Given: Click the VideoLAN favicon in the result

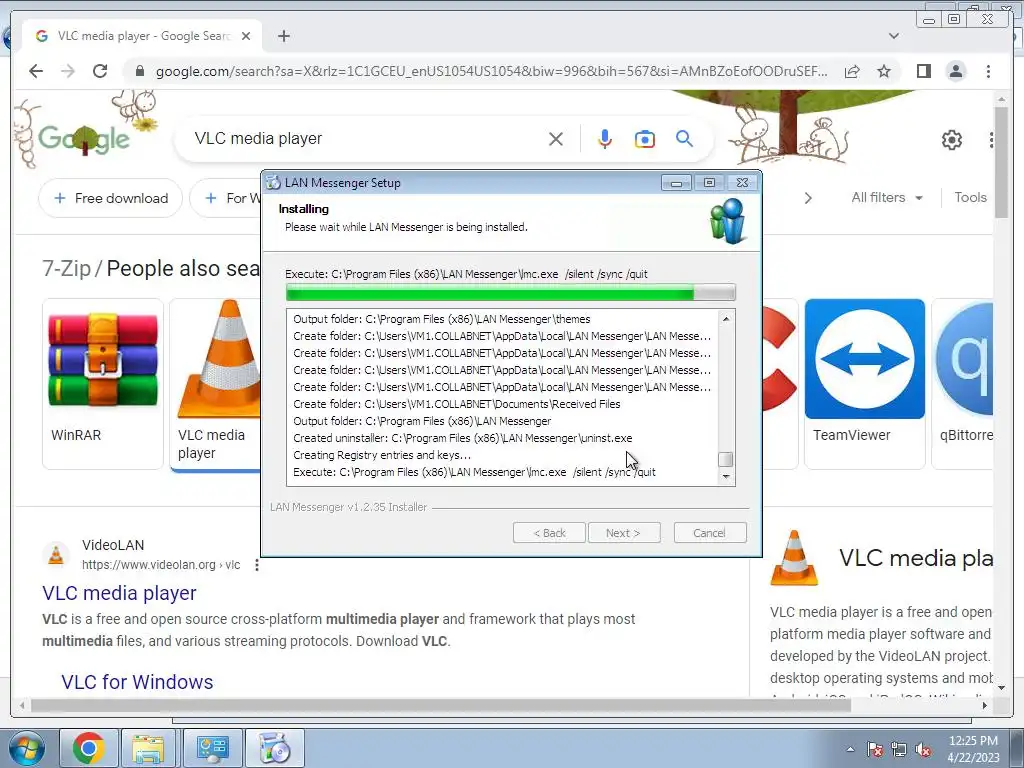Looking at the screenshot, I should pyautogui.click(x=56, y=554).
